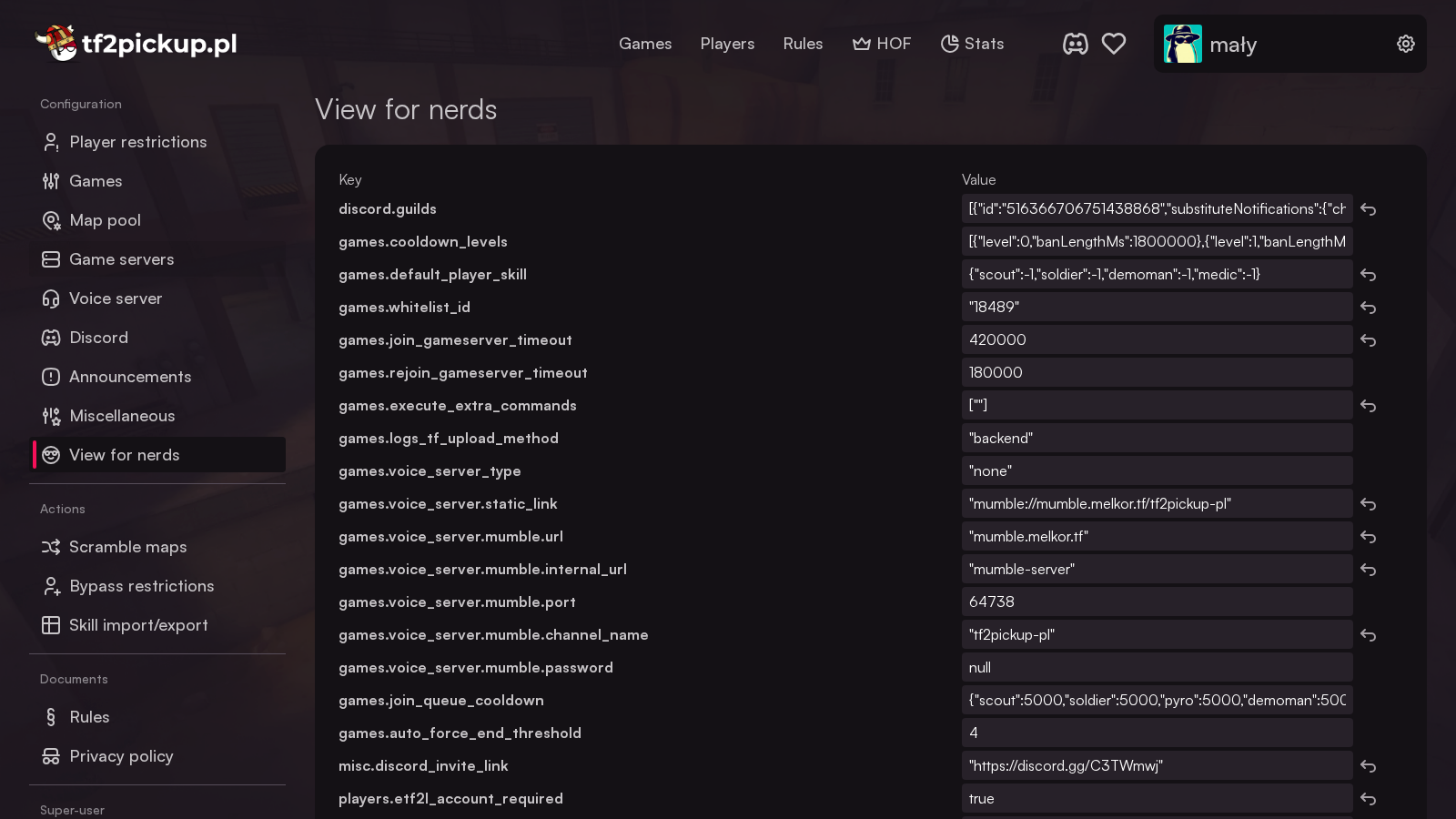
Task: Open Skill import/export in sidebar
Action: [x=138, y=625]
